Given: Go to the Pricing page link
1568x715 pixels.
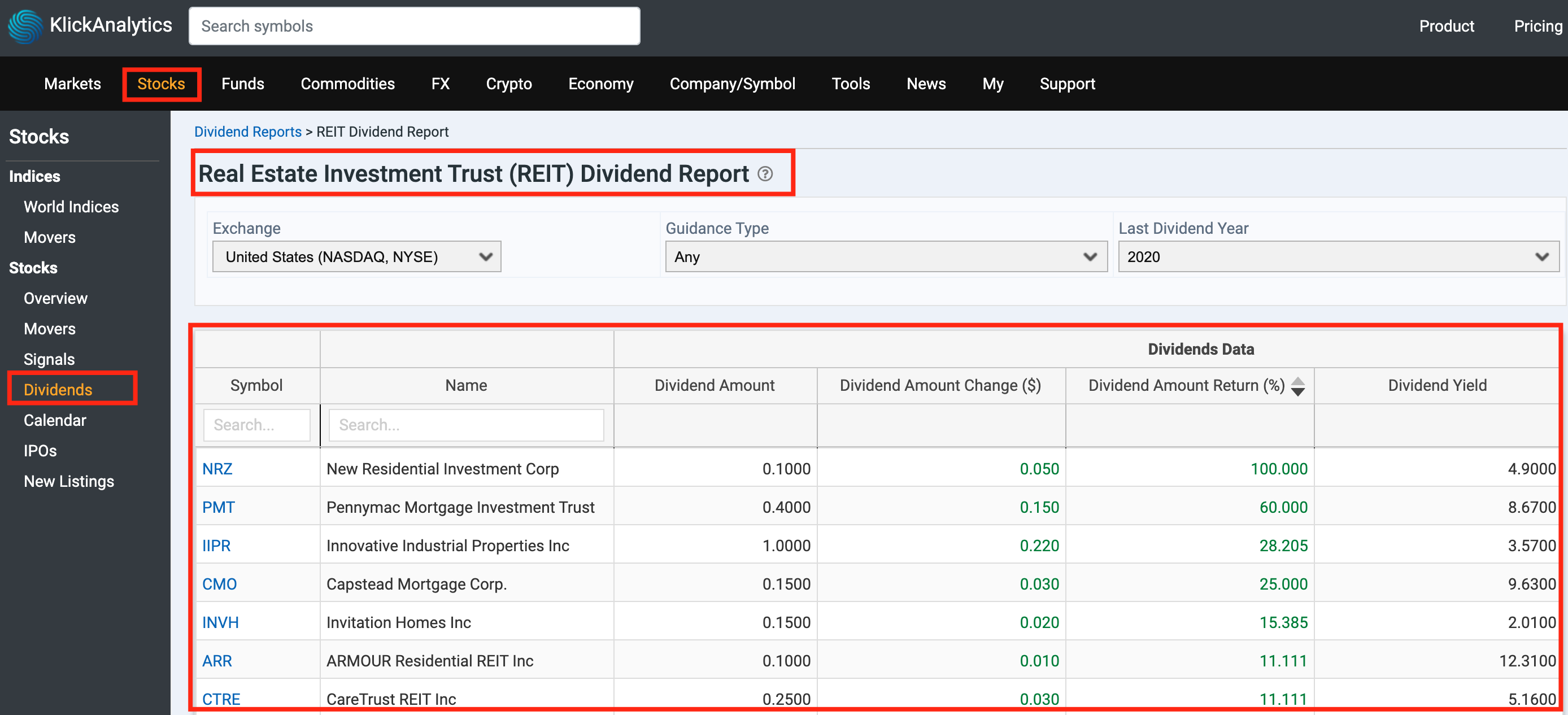Looking at the screenshot, I should pos(1537,26).
